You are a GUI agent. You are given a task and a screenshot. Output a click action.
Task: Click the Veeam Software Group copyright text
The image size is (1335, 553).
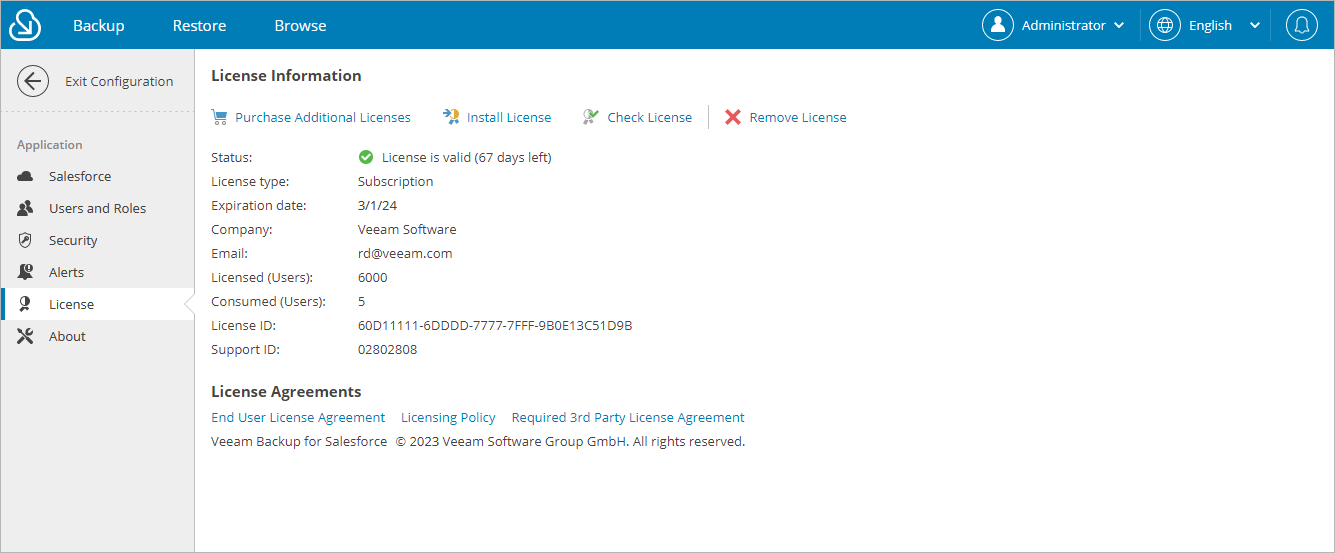pyautogui.click(x=570, y=441)
